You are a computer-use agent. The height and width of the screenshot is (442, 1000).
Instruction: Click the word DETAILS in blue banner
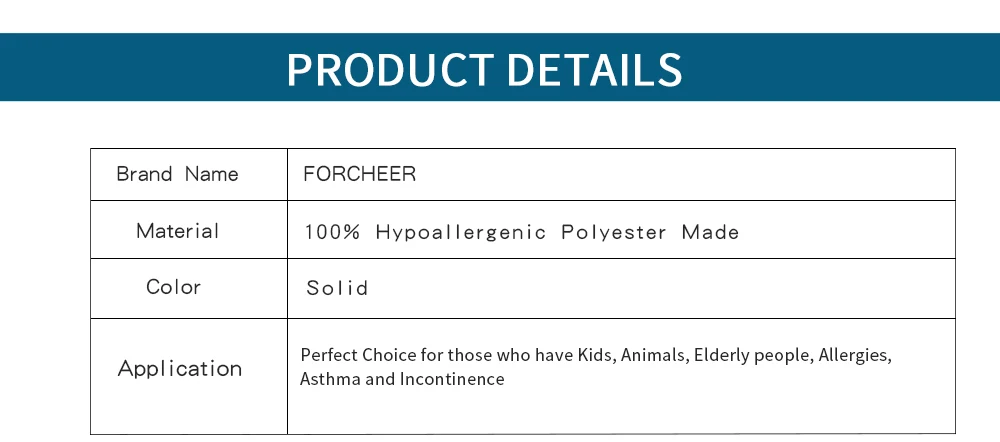coord(594,69)
